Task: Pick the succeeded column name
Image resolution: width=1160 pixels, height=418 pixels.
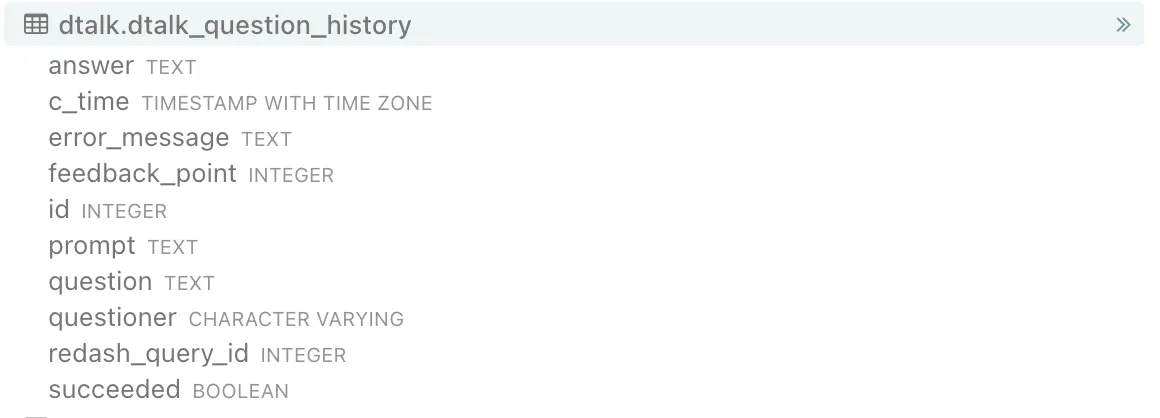Action: (114, 391)
